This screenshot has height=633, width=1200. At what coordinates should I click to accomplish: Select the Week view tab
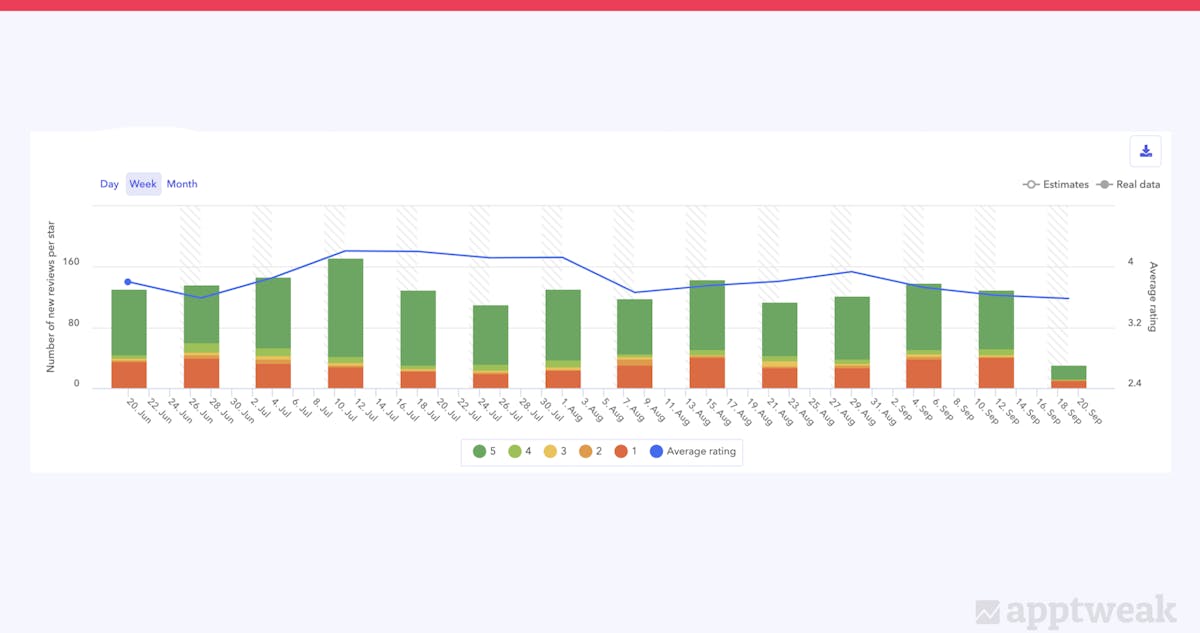coord(143,184)
